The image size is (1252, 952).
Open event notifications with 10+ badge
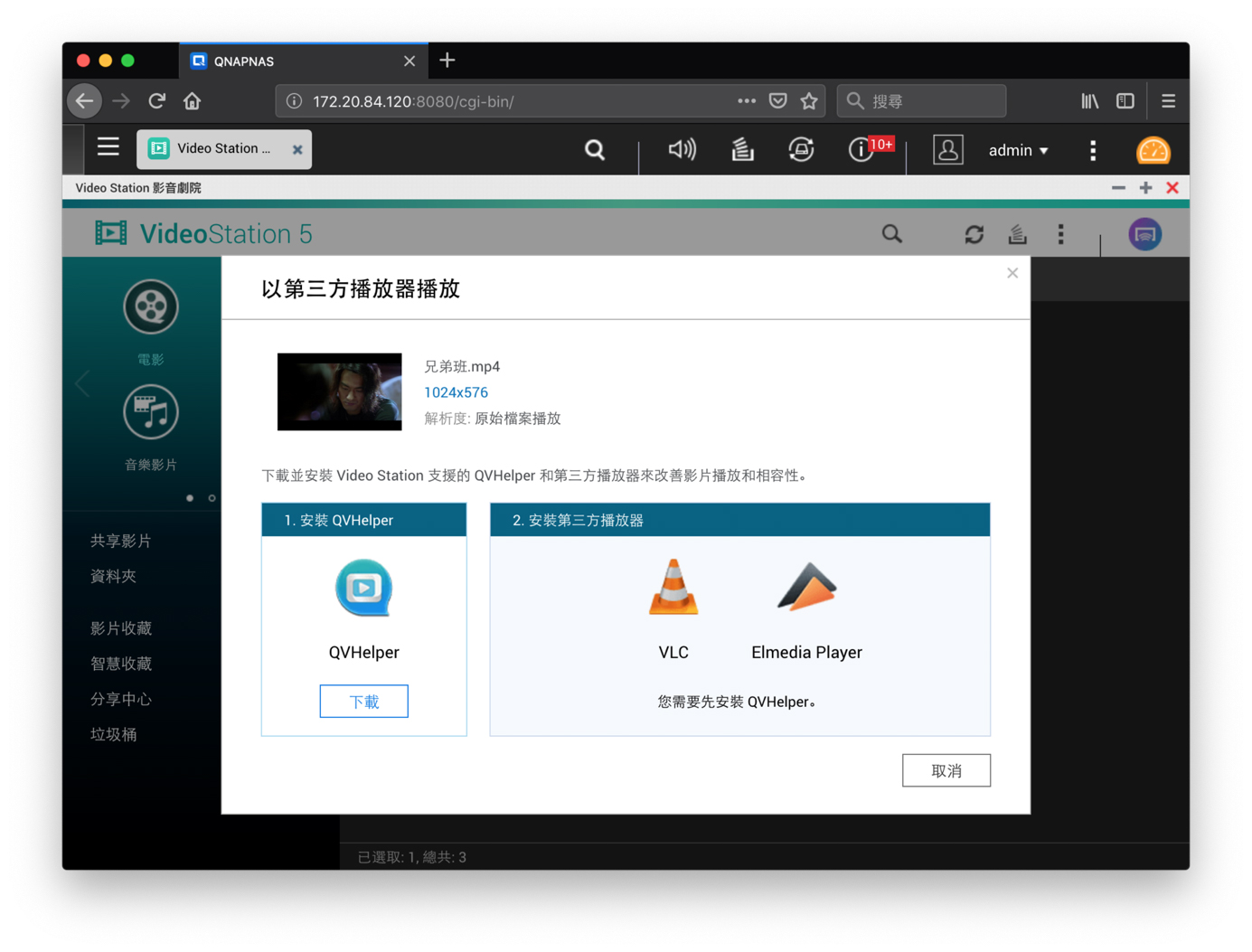tap(871, 148)
